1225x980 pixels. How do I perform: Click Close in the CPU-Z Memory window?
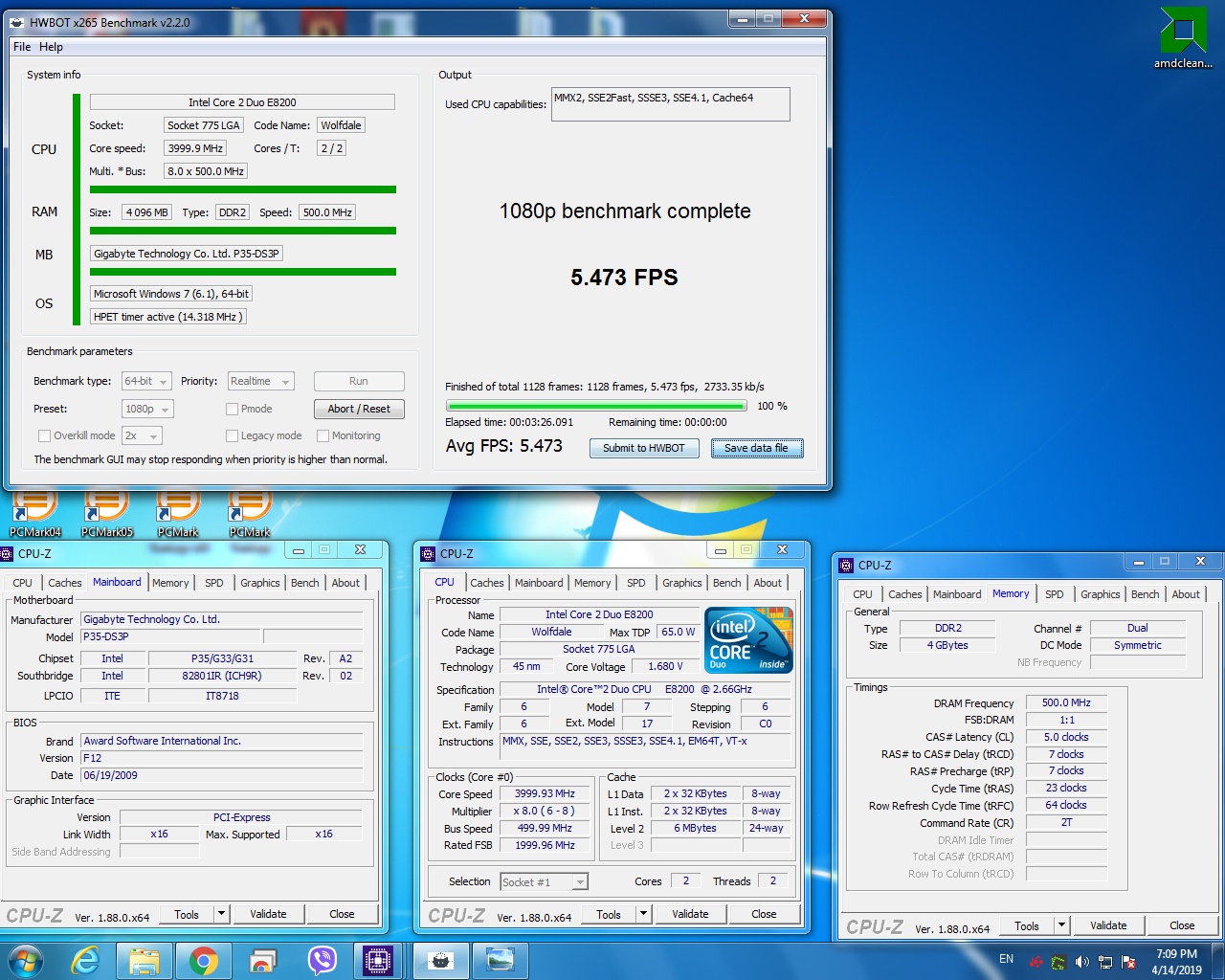click(1182, 925)
